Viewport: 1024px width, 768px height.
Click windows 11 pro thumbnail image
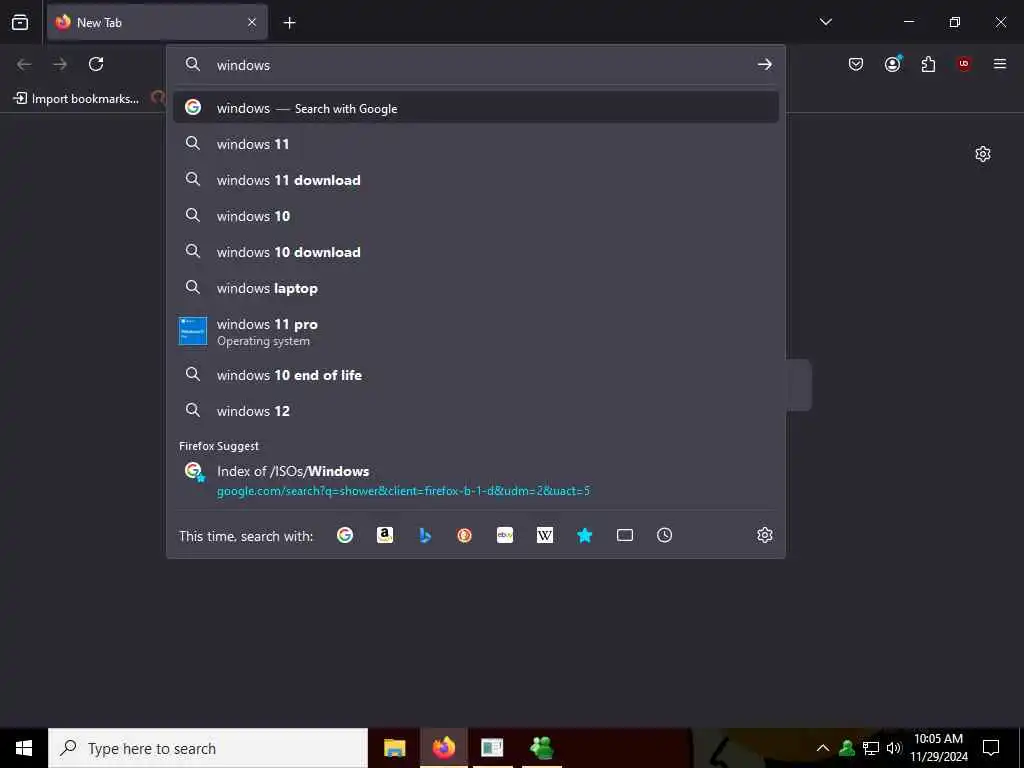(x=193, y=331)
